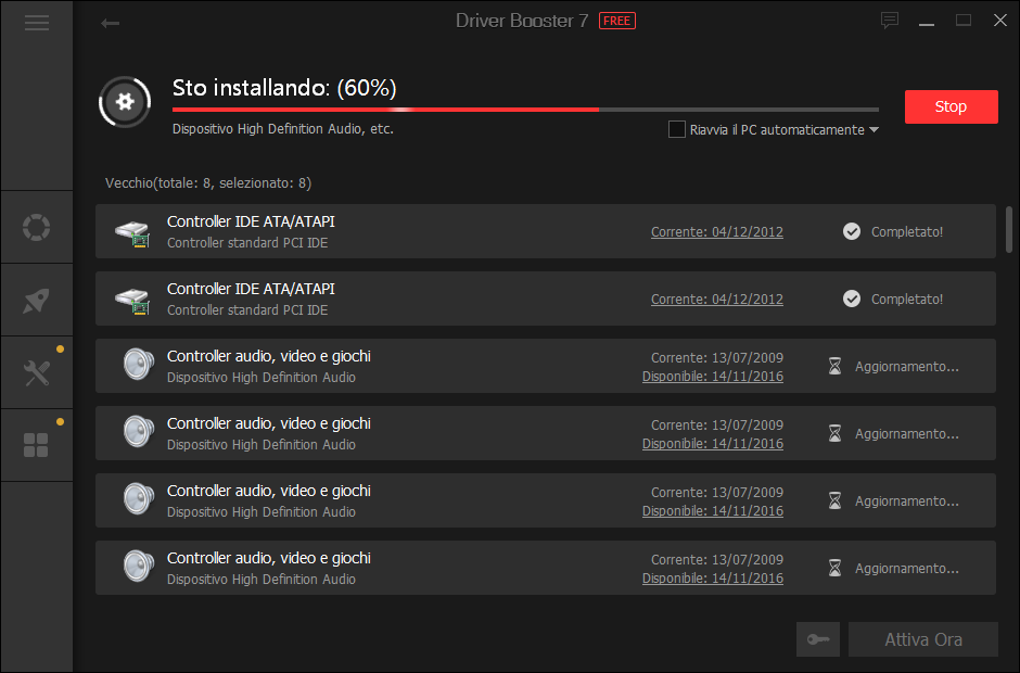
Task: Click first Corrente: 13/07/2009 date
Action: (717, 358)
